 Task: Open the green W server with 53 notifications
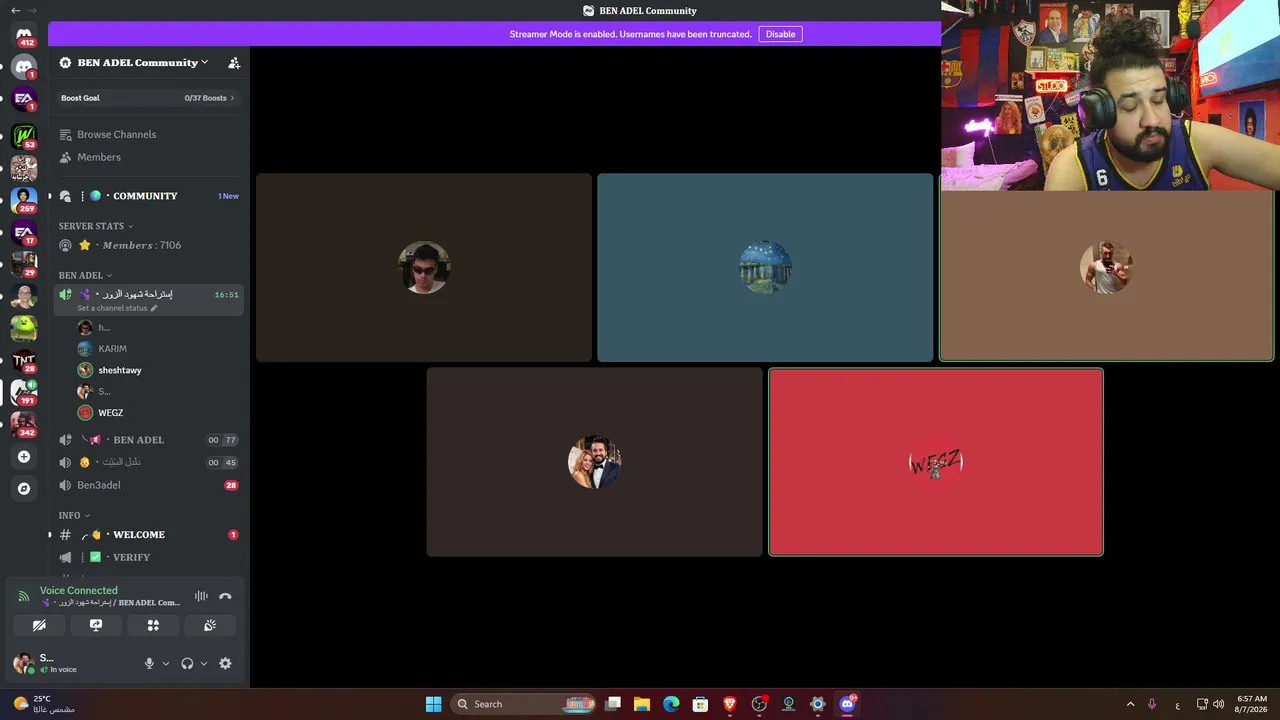point(24,135)
